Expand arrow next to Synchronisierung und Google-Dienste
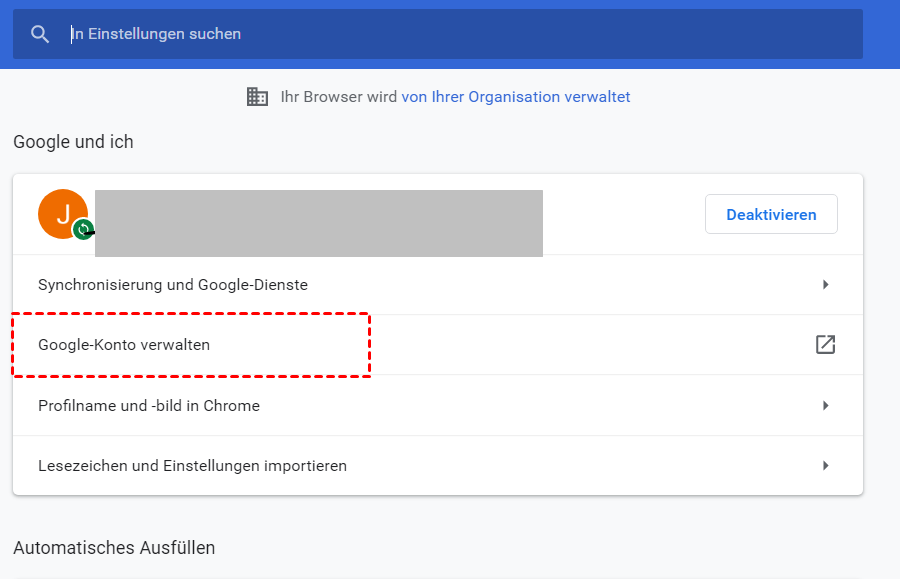The height and width of the screenshot is (579, 918). (826, 285)
